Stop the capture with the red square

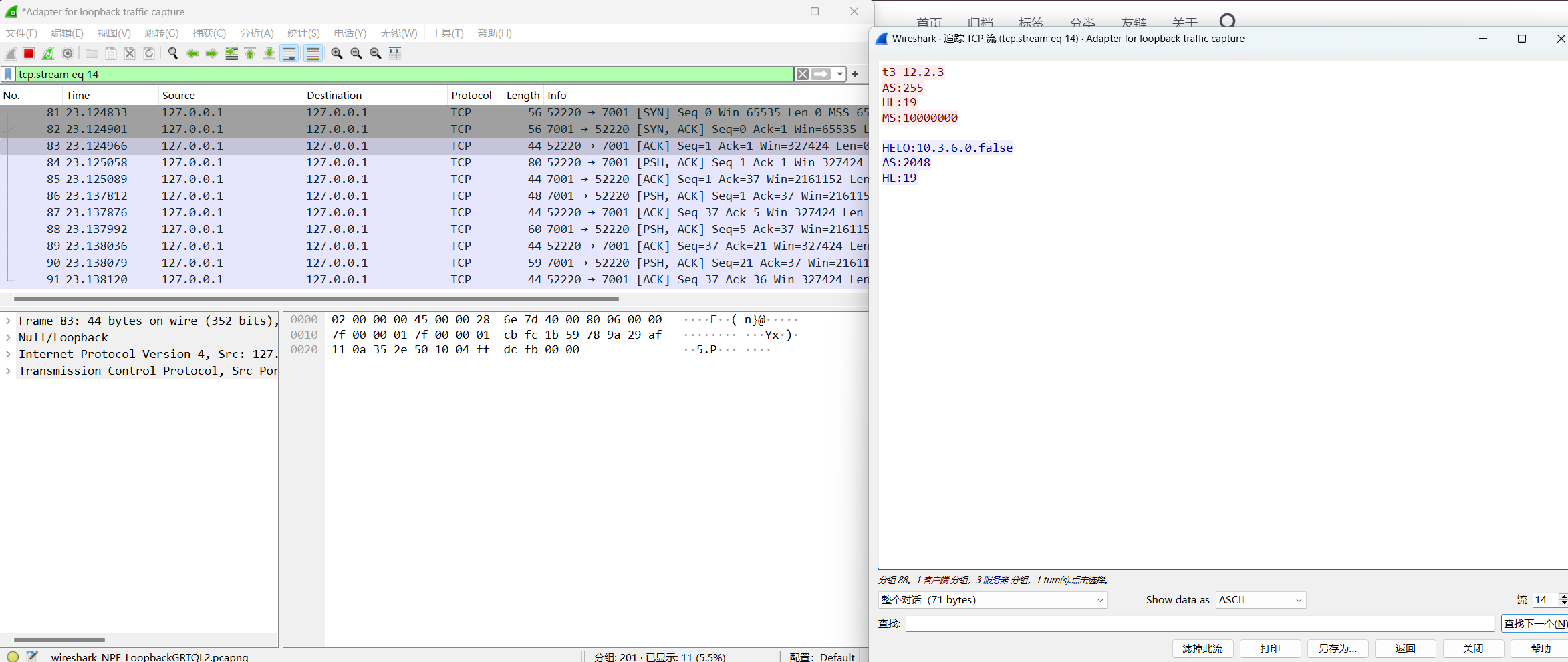point(29,53)
